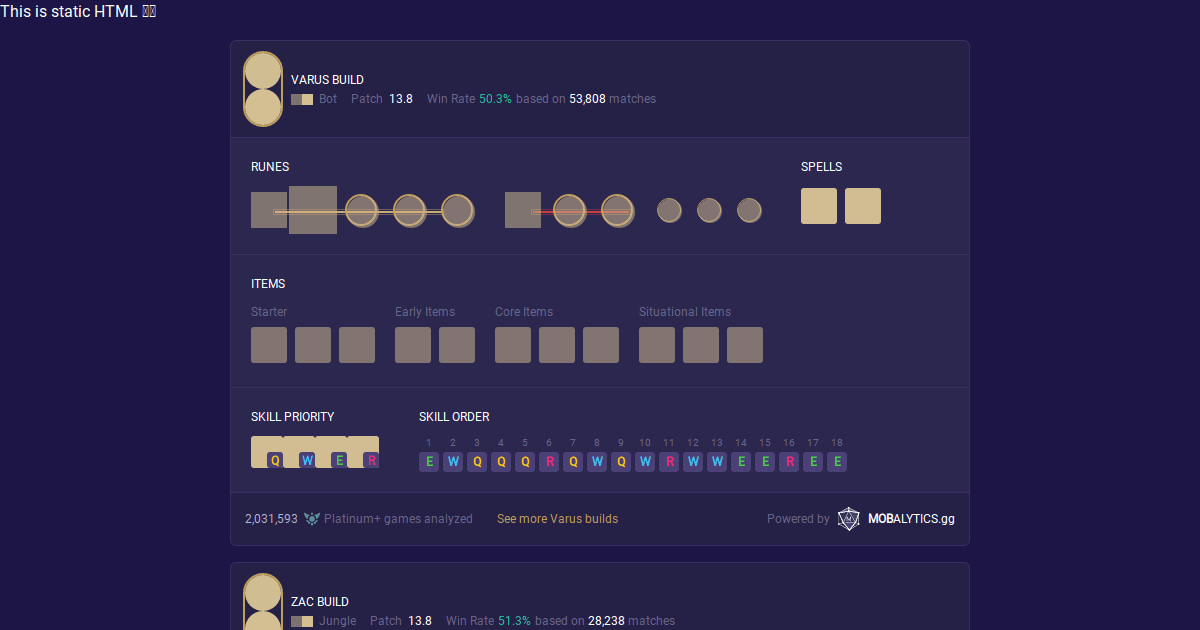Click the W ability in Skill Priority
Viewport: 1200px width, 630px height.
tap(299, 452)
